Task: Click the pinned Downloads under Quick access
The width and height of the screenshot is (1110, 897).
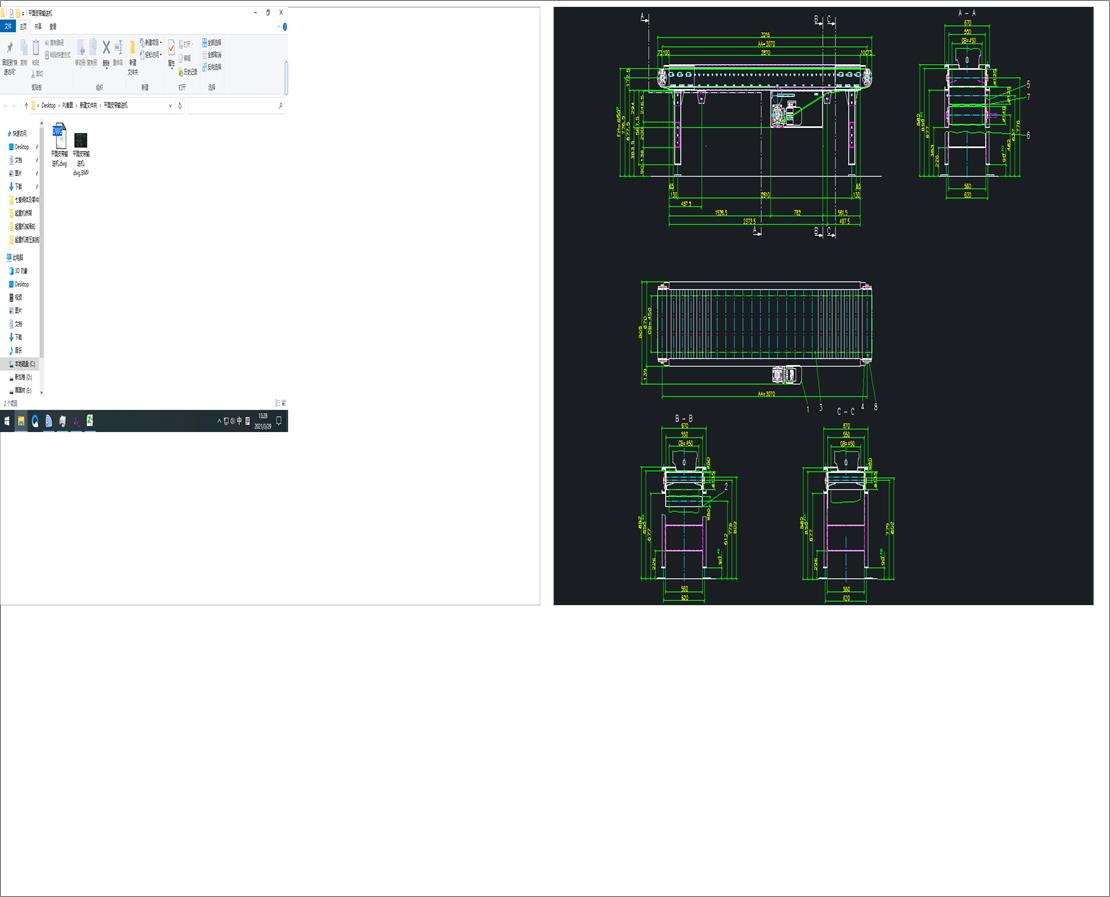Action: [16, 186]
